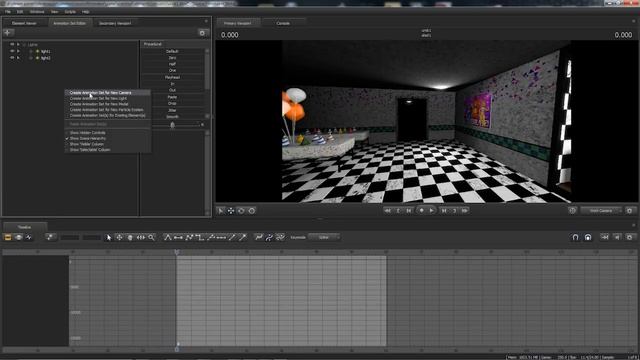Toggle visibility eye for light1
The image size is (640, 360).
(x=12, y=51)
